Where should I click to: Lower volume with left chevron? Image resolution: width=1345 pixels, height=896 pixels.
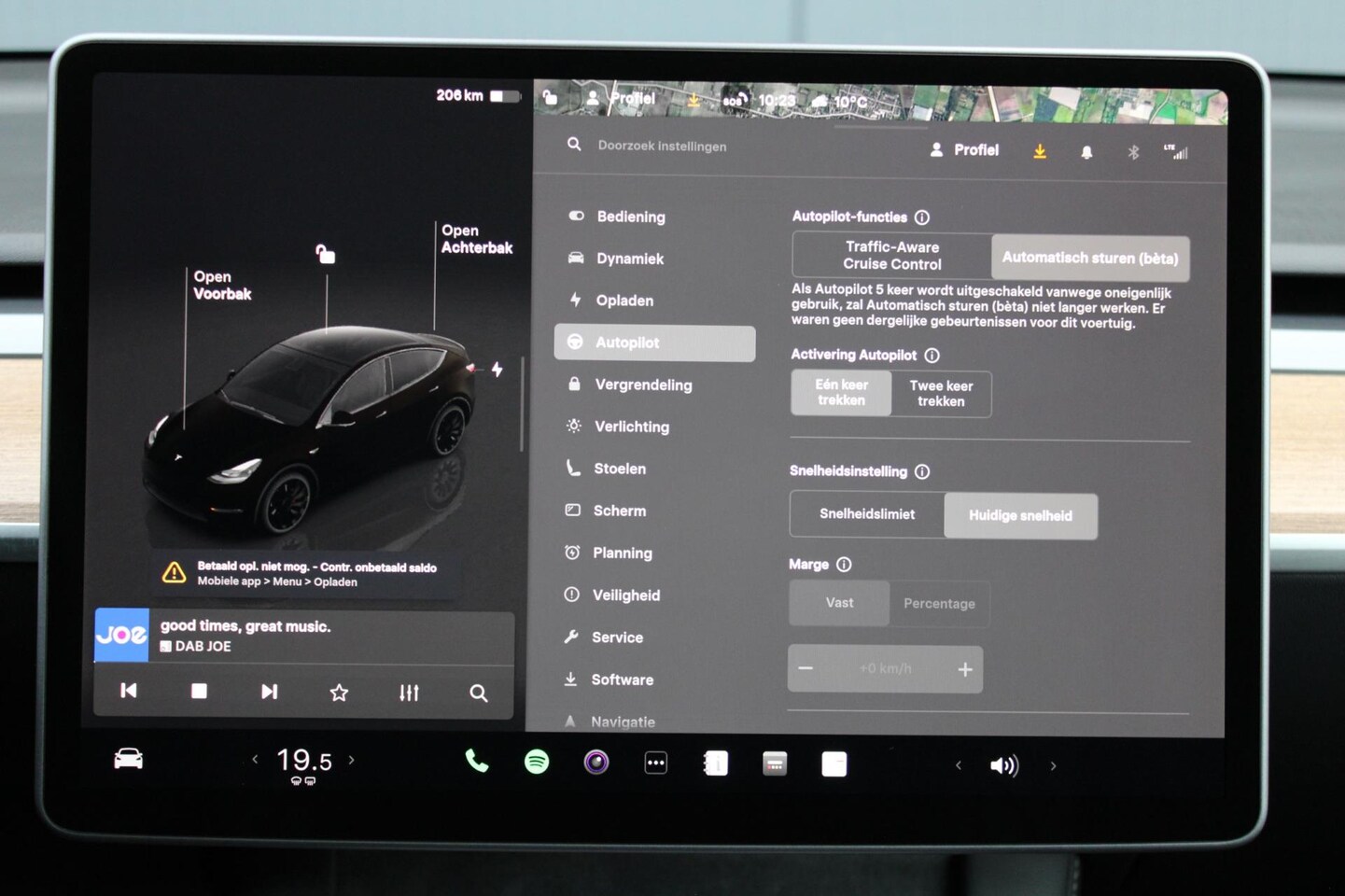point(958,765)
